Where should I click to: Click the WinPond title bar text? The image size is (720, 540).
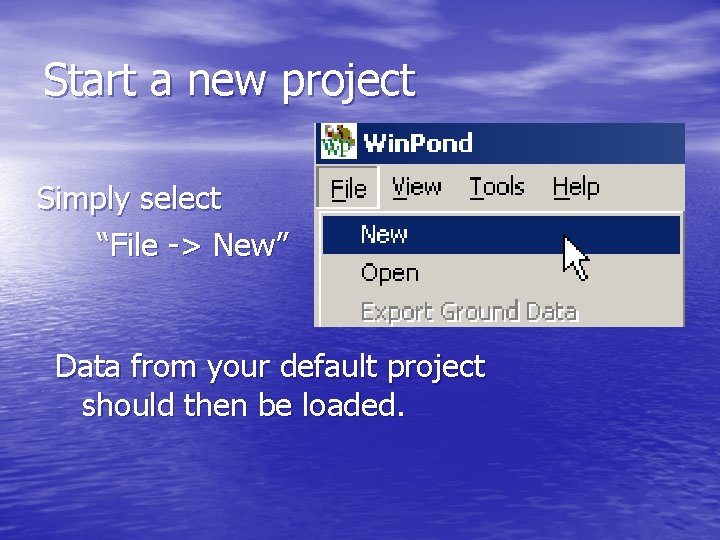pyautogui.click(x=418, y=143)
